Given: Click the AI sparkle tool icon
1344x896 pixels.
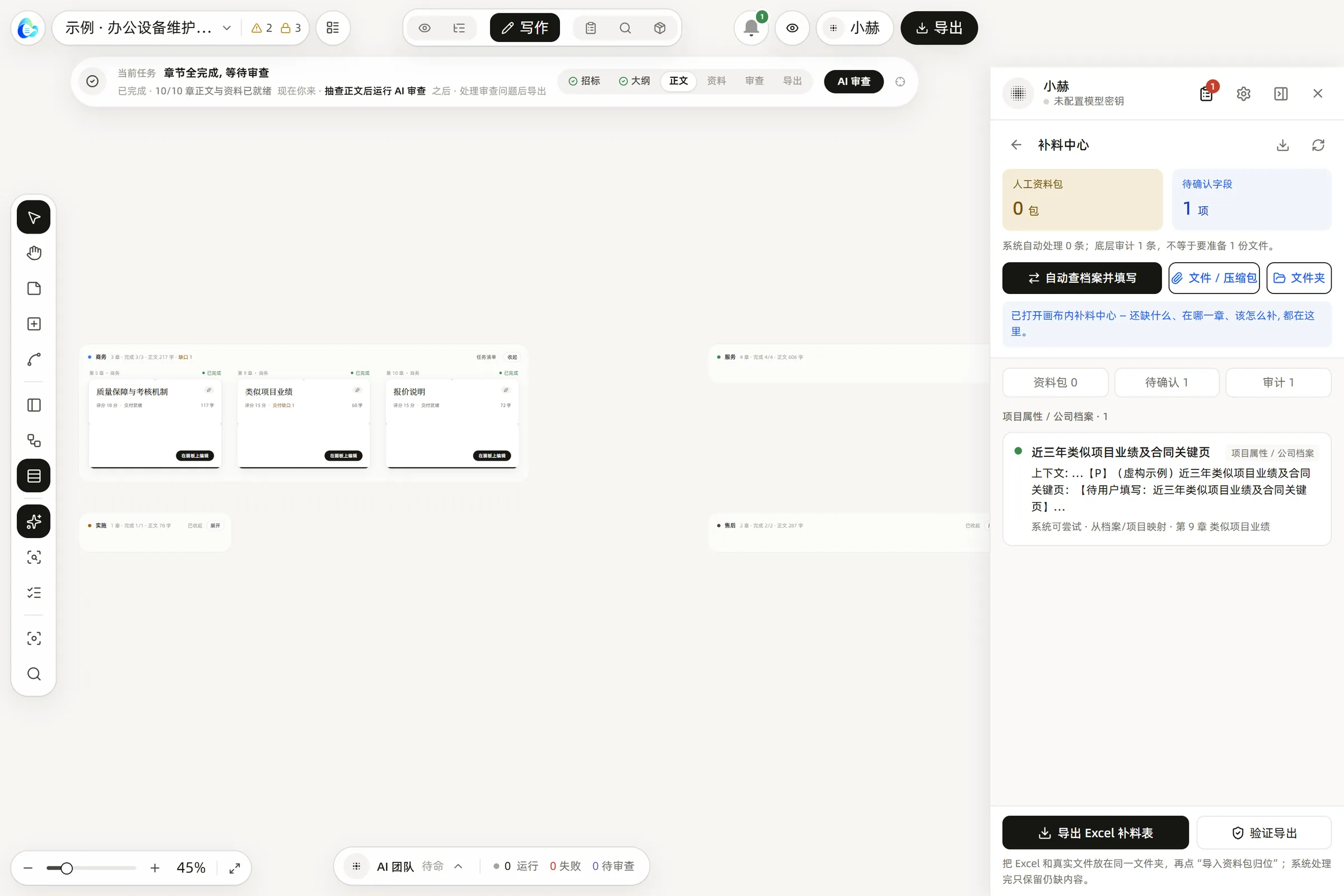Looking at the screenshot, I should (x=34, y=521).
